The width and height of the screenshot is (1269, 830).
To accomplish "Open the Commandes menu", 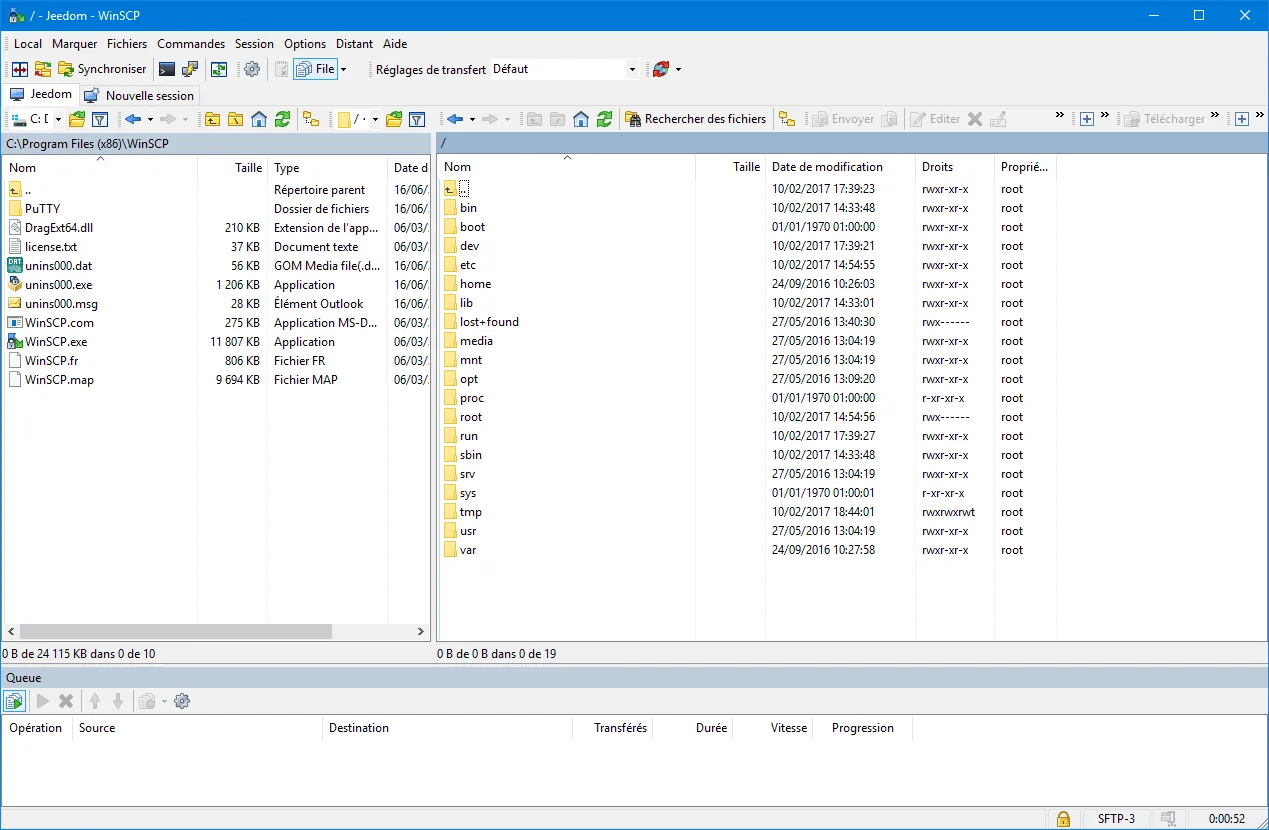I will pos(191,44).
